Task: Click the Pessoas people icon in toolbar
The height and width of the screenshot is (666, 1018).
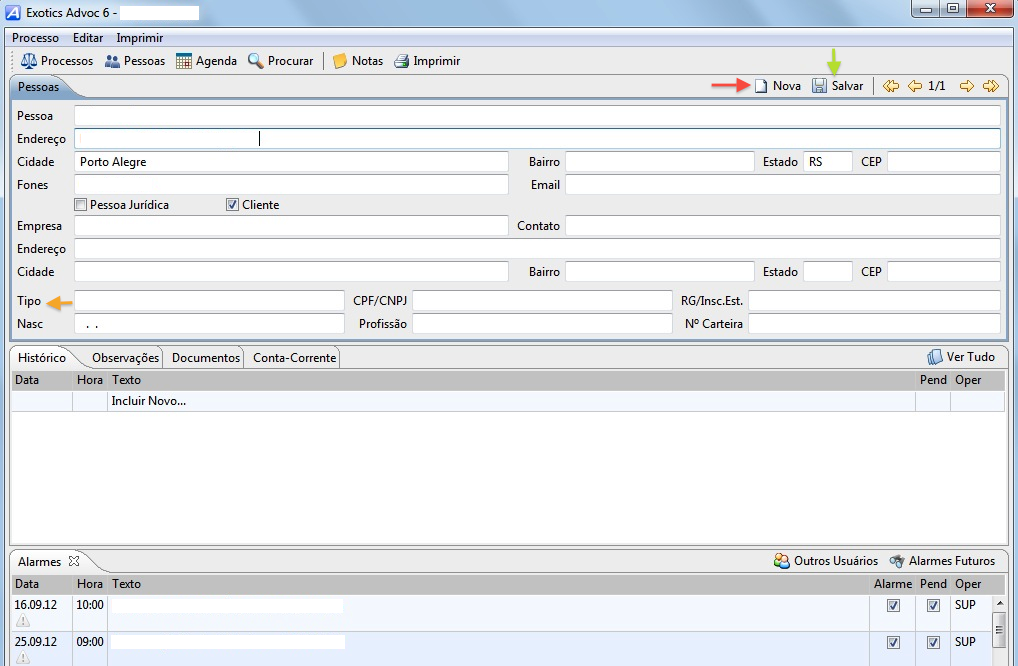Action: [112, 61]
